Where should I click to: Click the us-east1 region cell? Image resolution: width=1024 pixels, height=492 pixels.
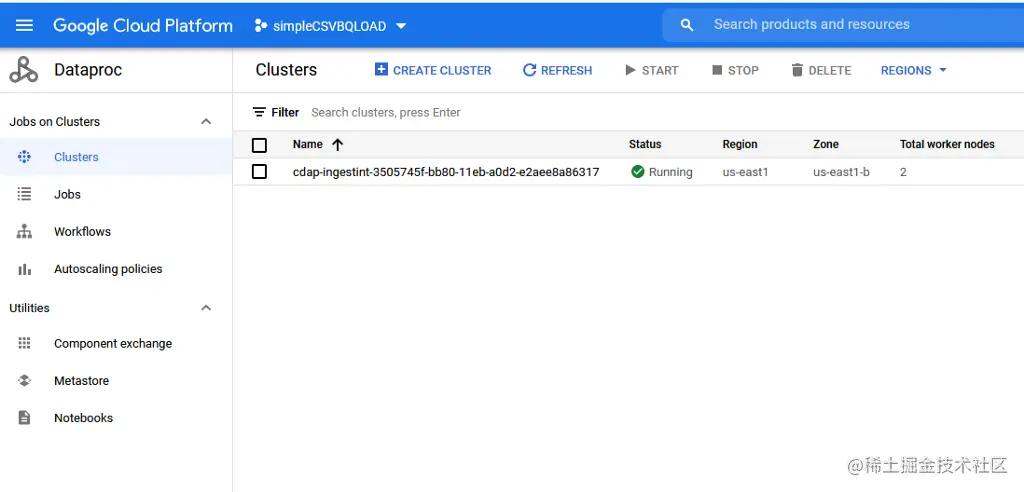(745, 172)
